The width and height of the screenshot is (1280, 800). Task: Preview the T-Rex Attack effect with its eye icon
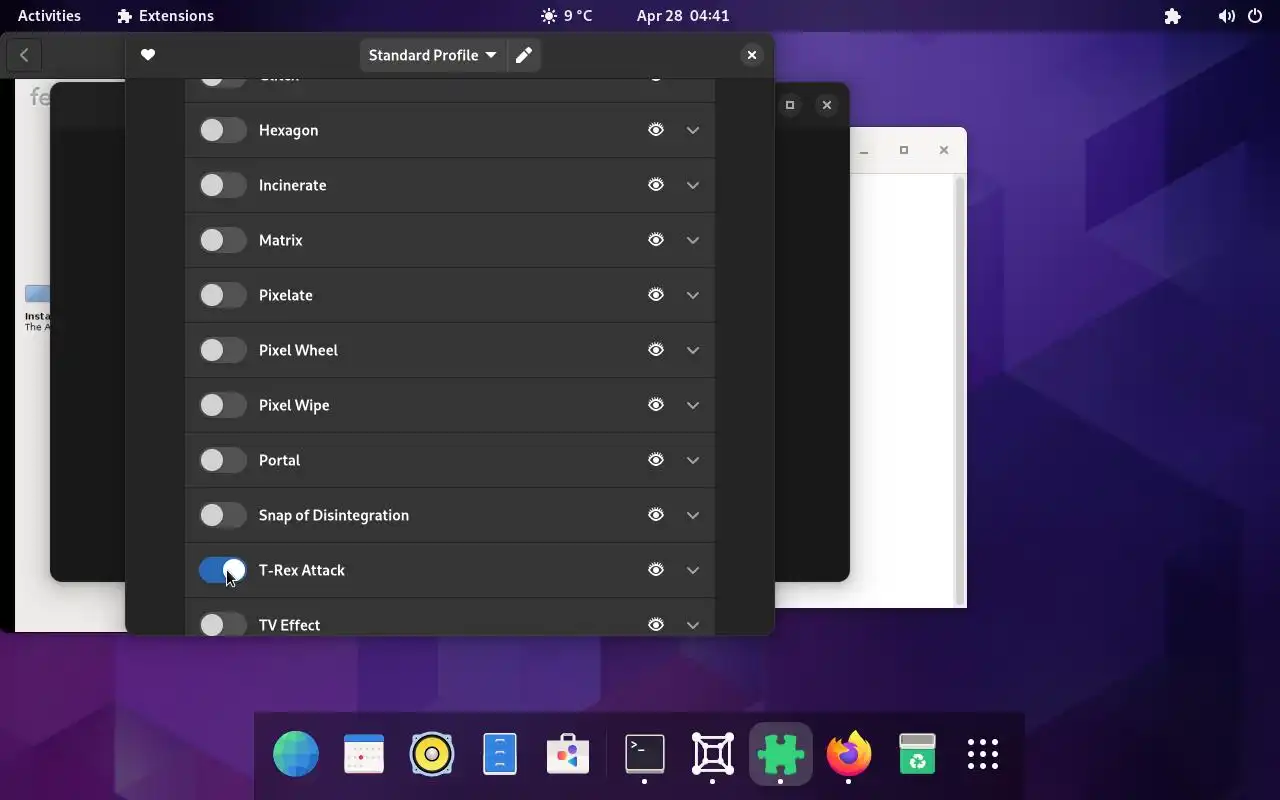[656, 570]
